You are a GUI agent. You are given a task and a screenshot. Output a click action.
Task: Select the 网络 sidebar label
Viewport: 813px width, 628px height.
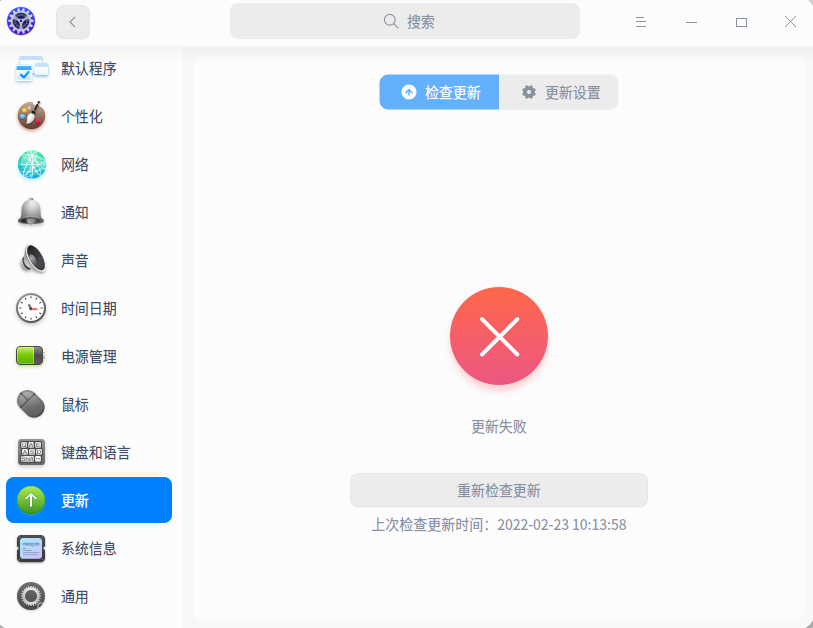click(75, 164)
